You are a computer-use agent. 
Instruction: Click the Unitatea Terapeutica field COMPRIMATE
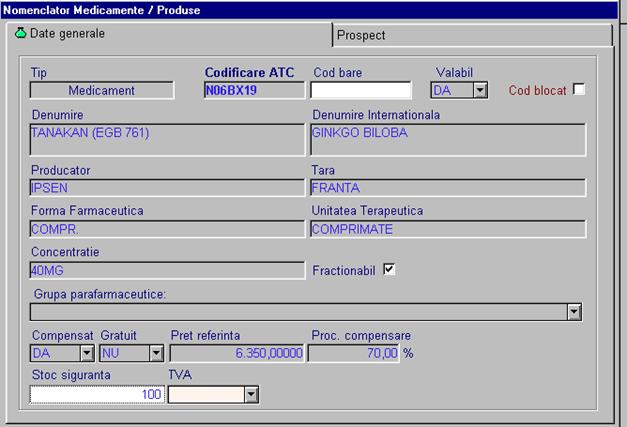pyautogui.click(x=448, y=229)
